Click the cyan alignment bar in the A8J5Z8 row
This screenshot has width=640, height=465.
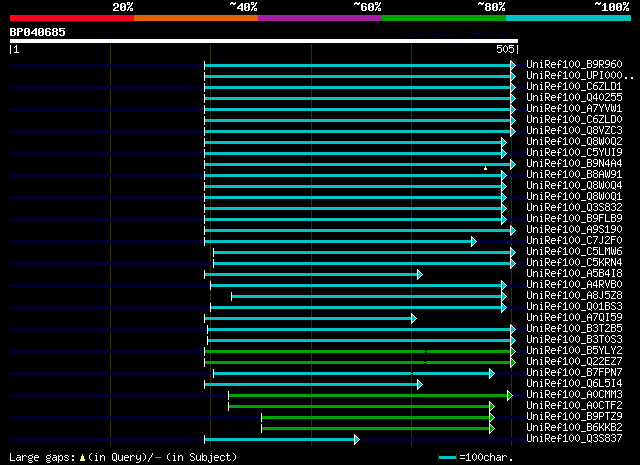[366, 296]
